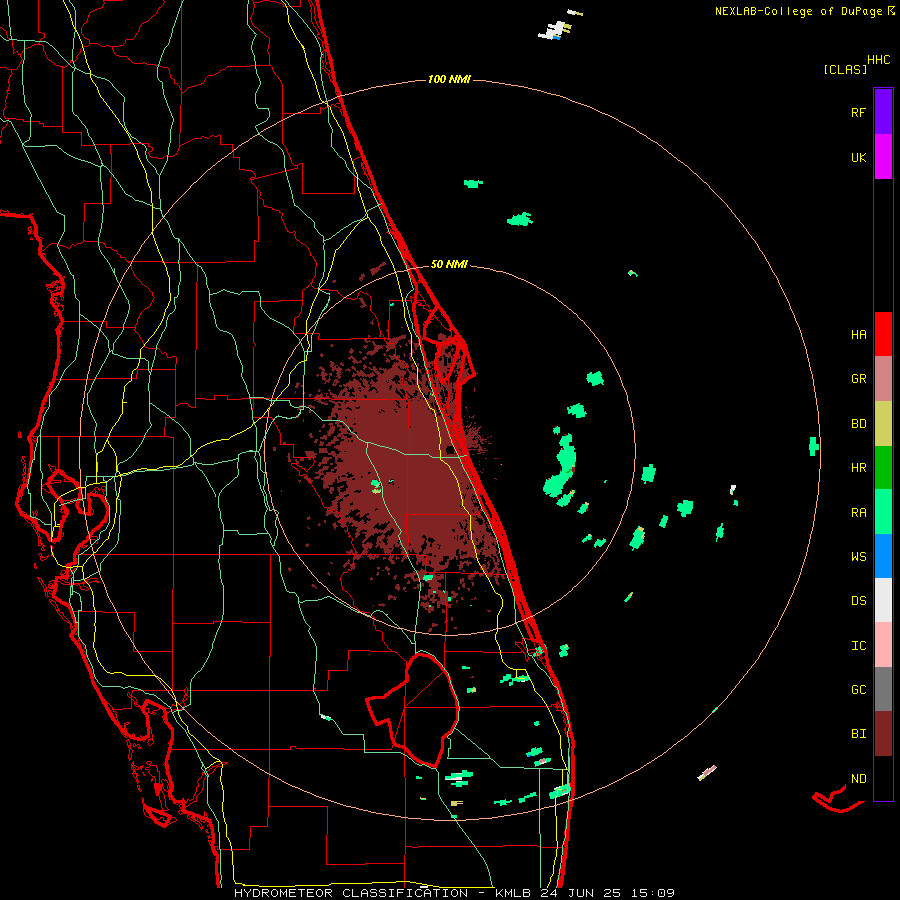Click the "HYDROMETEOR CLASSIFICATION" title text
Viewport: 900px width, 900px height.
pos(351,893)
